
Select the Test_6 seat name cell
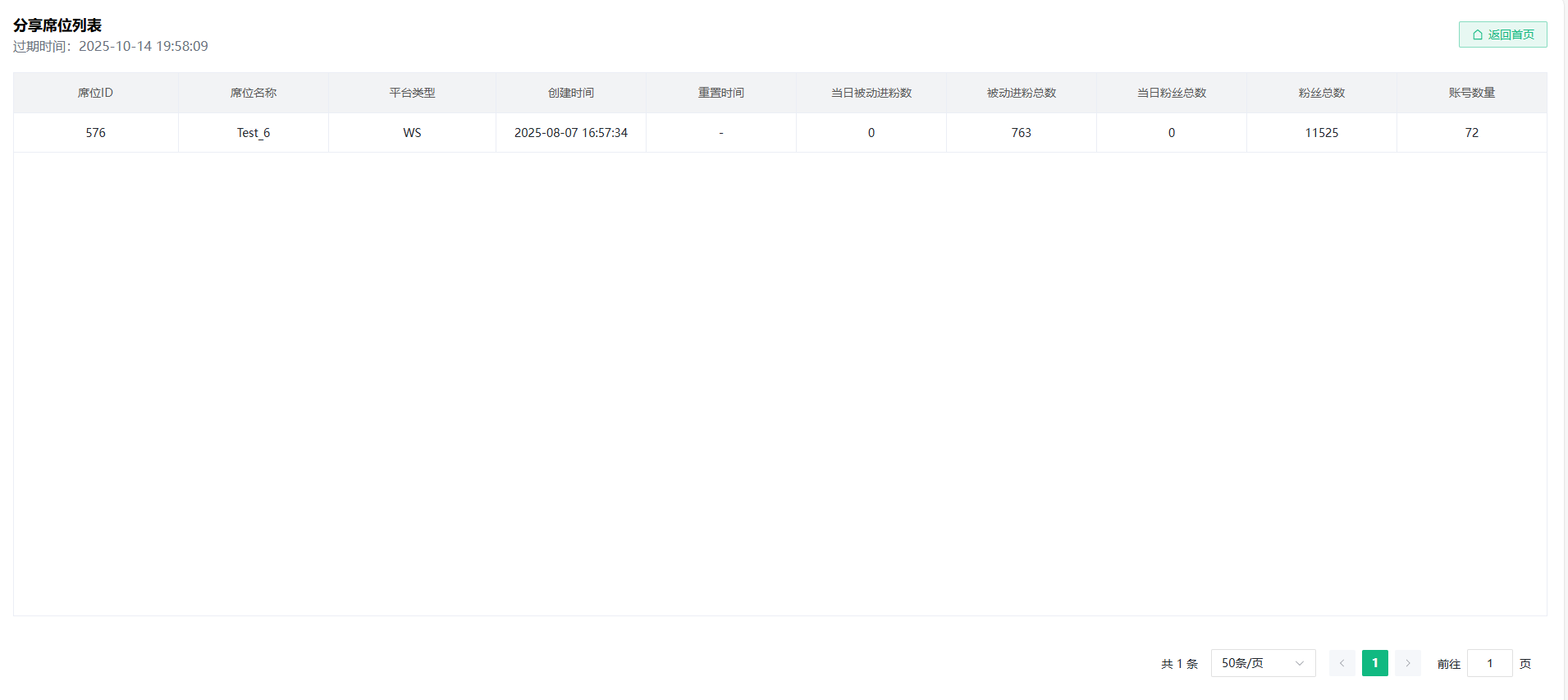coord(254,133)
